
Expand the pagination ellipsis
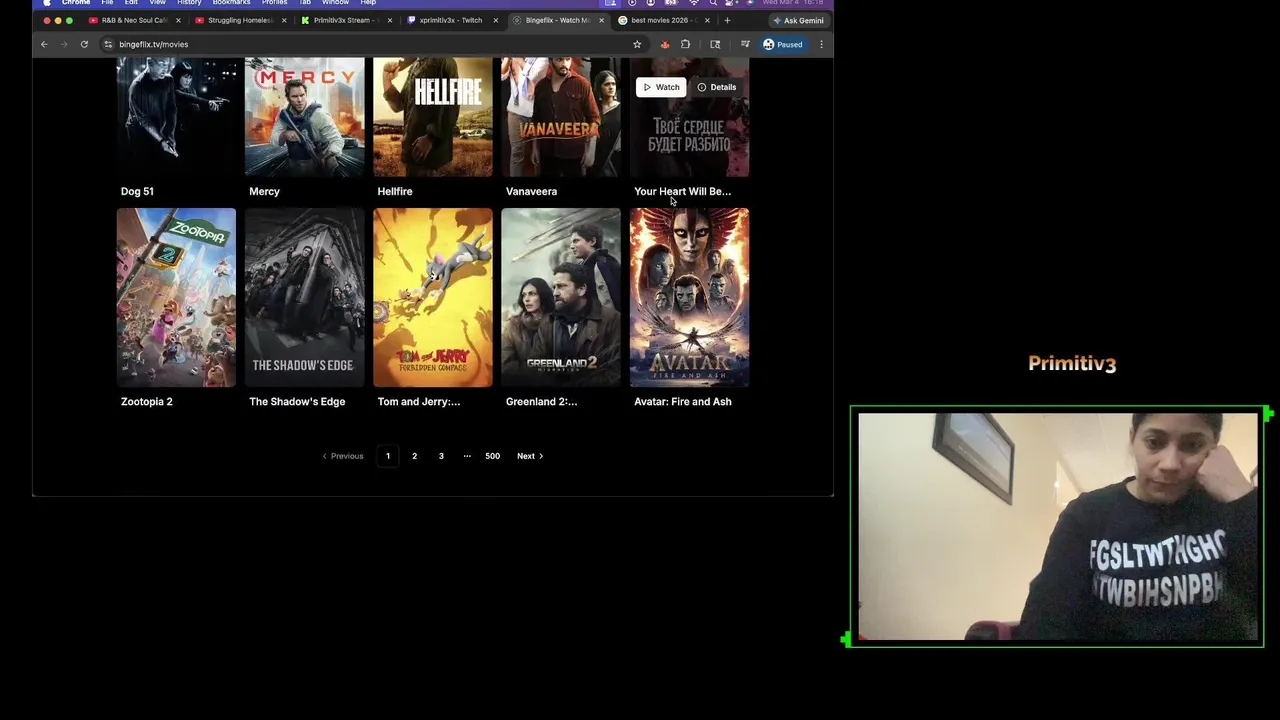[467, 456]
